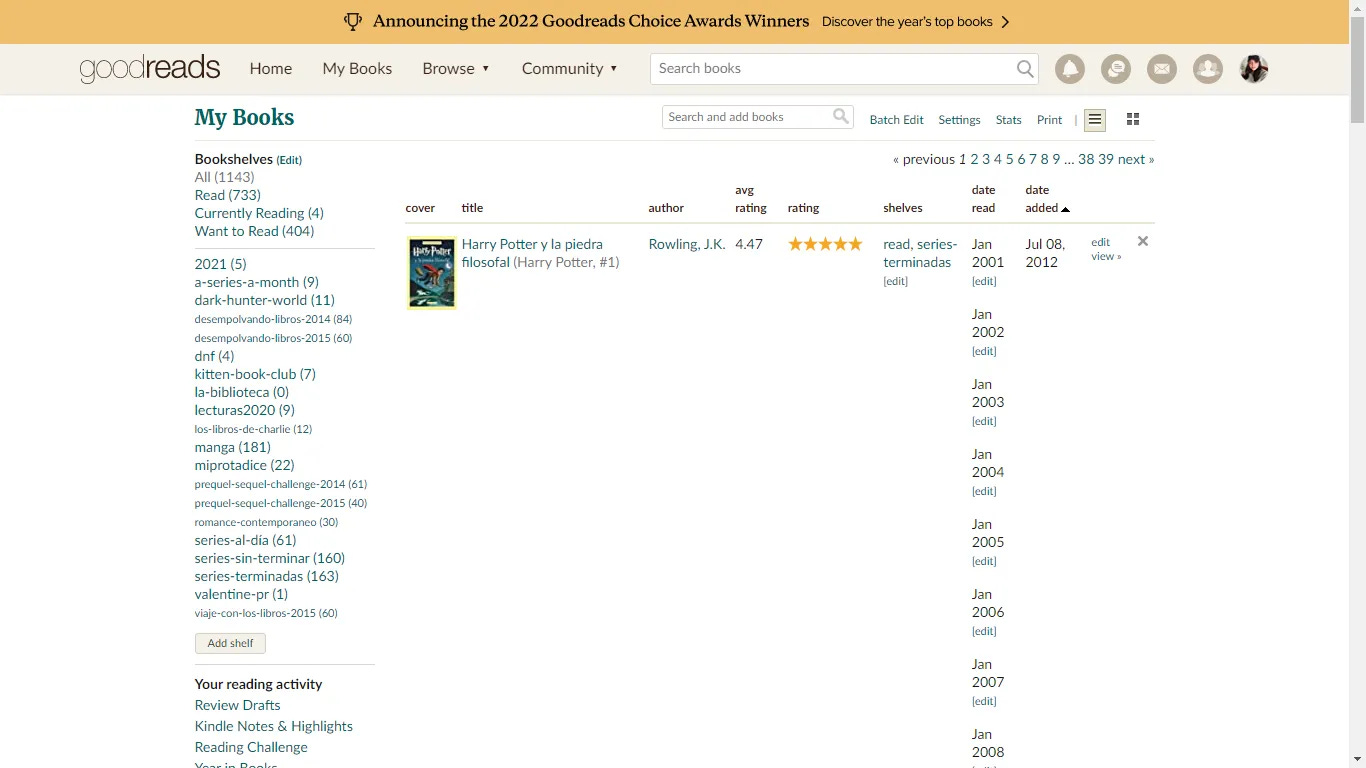Switch to cover grid view icon
Screen dimensions: 1366x768
[x=1133, y=120]
